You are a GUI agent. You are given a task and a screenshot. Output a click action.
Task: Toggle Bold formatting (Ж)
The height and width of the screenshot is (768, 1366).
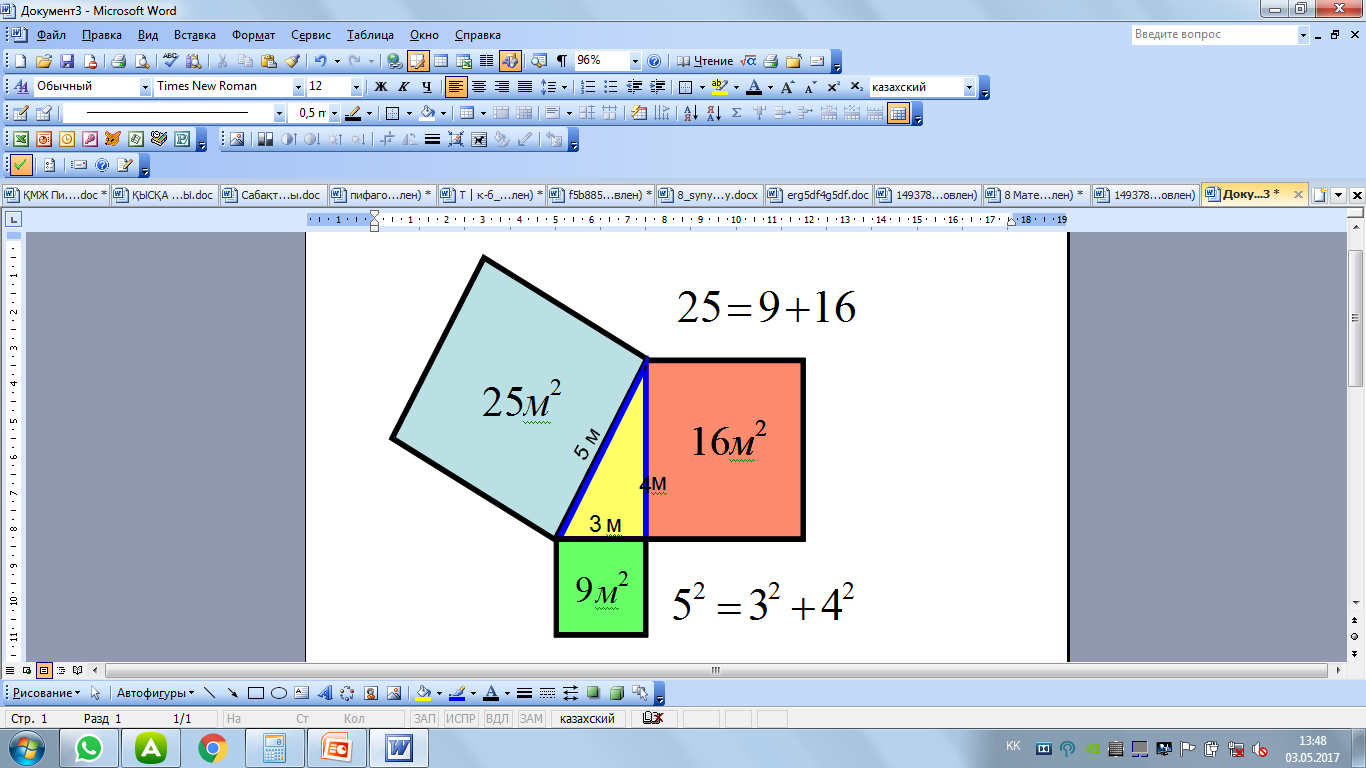[x=380, y=87]
